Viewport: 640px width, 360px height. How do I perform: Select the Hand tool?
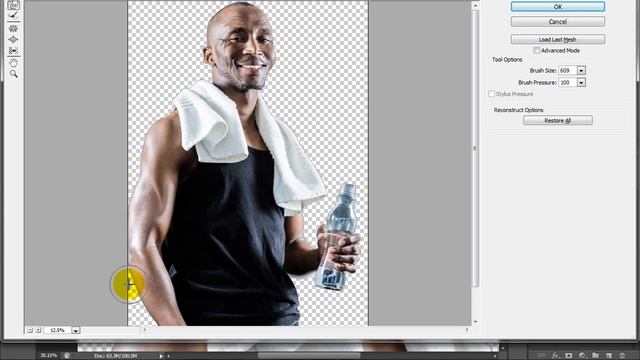13,63
